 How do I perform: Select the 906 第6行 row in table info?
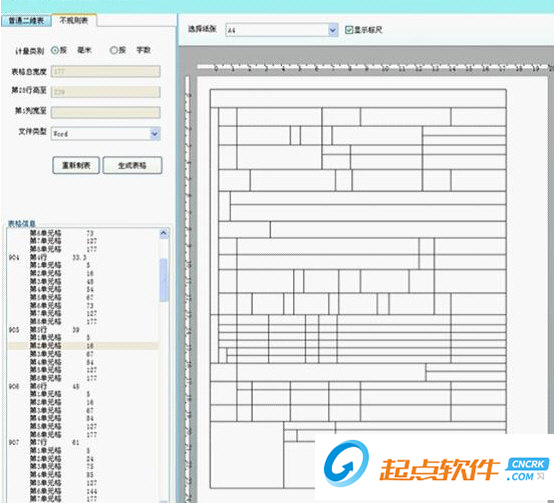click(83, 386)
